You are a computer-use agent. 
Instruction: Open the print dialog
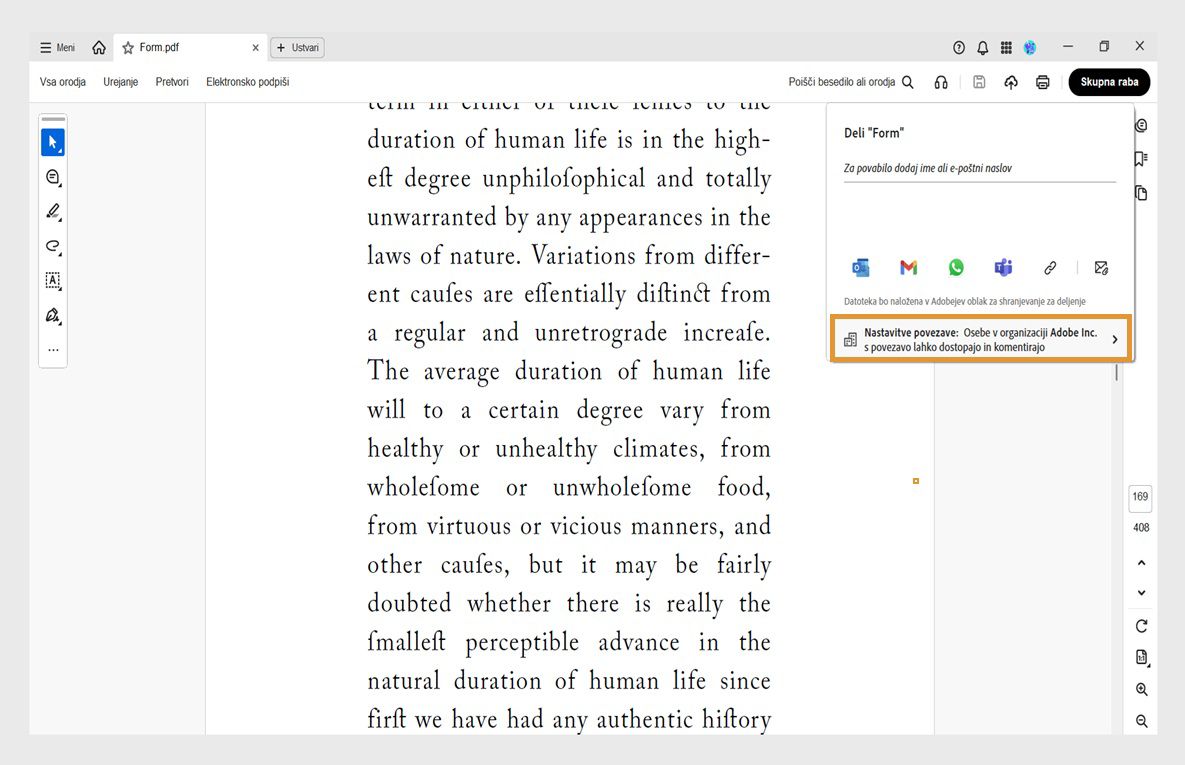click(1042, 82)
